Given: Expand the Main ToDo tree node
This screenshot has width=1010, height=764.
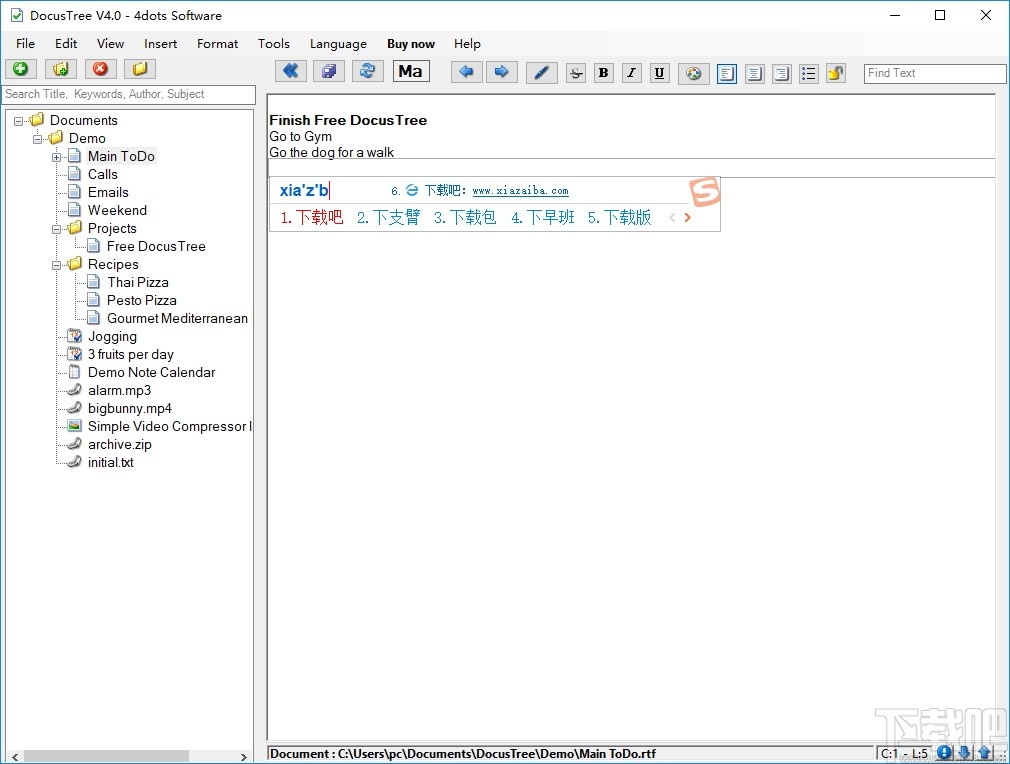Looking at the screenshot, I should coord(57,157).
